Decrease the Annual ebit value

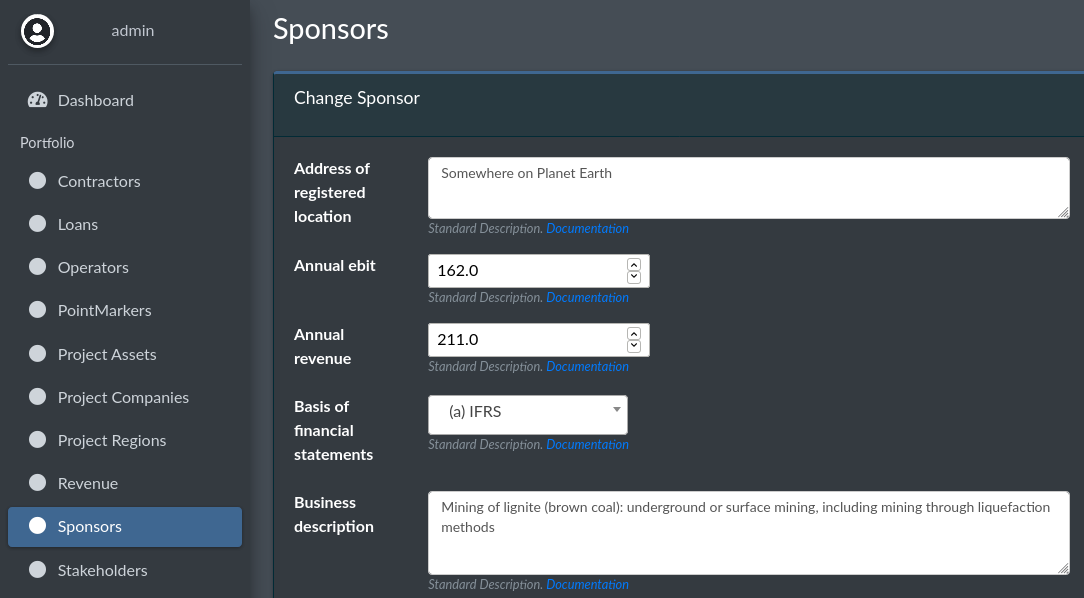click(x=634, y=277)
